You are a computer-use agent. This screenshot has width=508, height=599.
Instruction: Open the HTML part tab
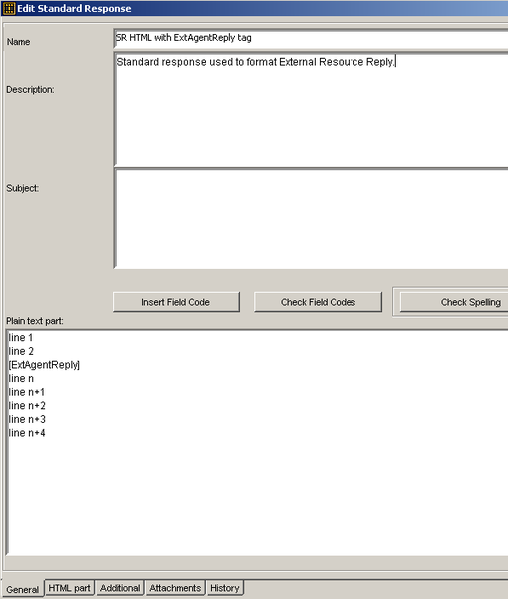pyautogui.click(x=70, y=588)
